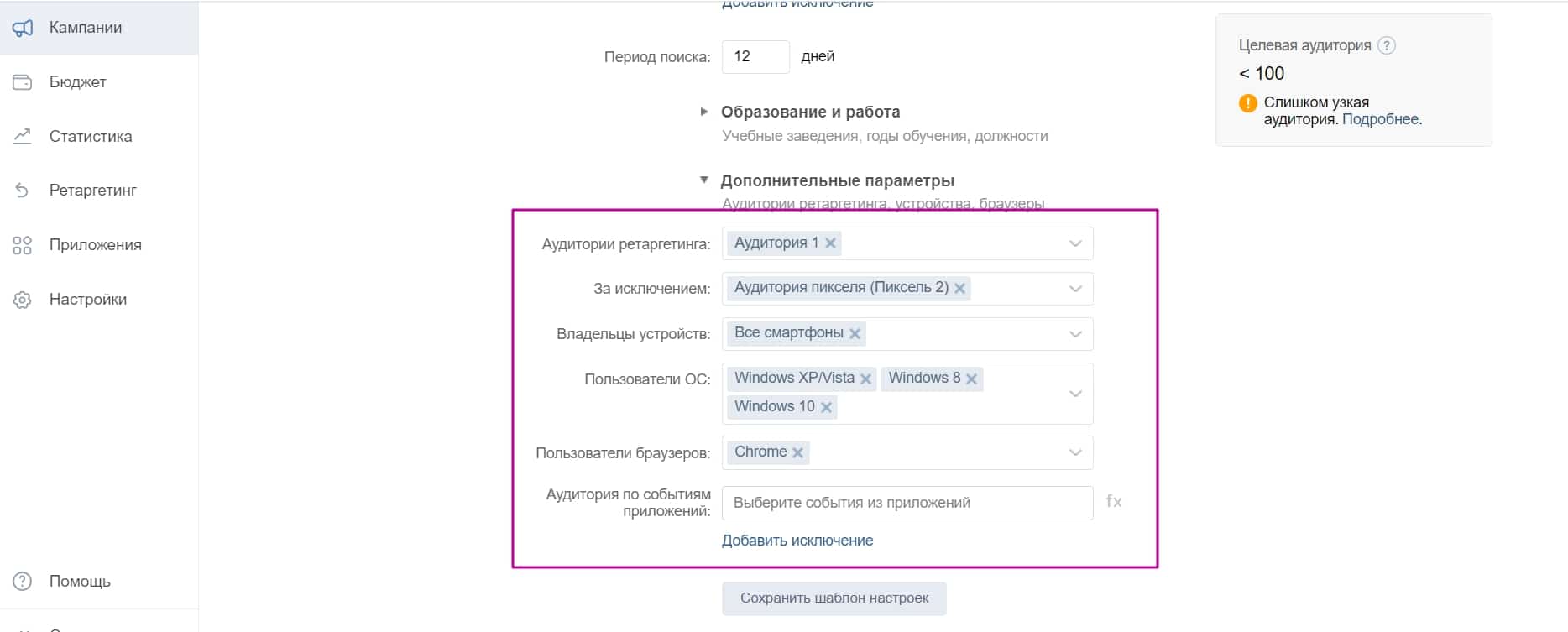Click "Сохранить шаблон настроек" button
This screenshot has width=1568, height=632.
coord(834,598)
